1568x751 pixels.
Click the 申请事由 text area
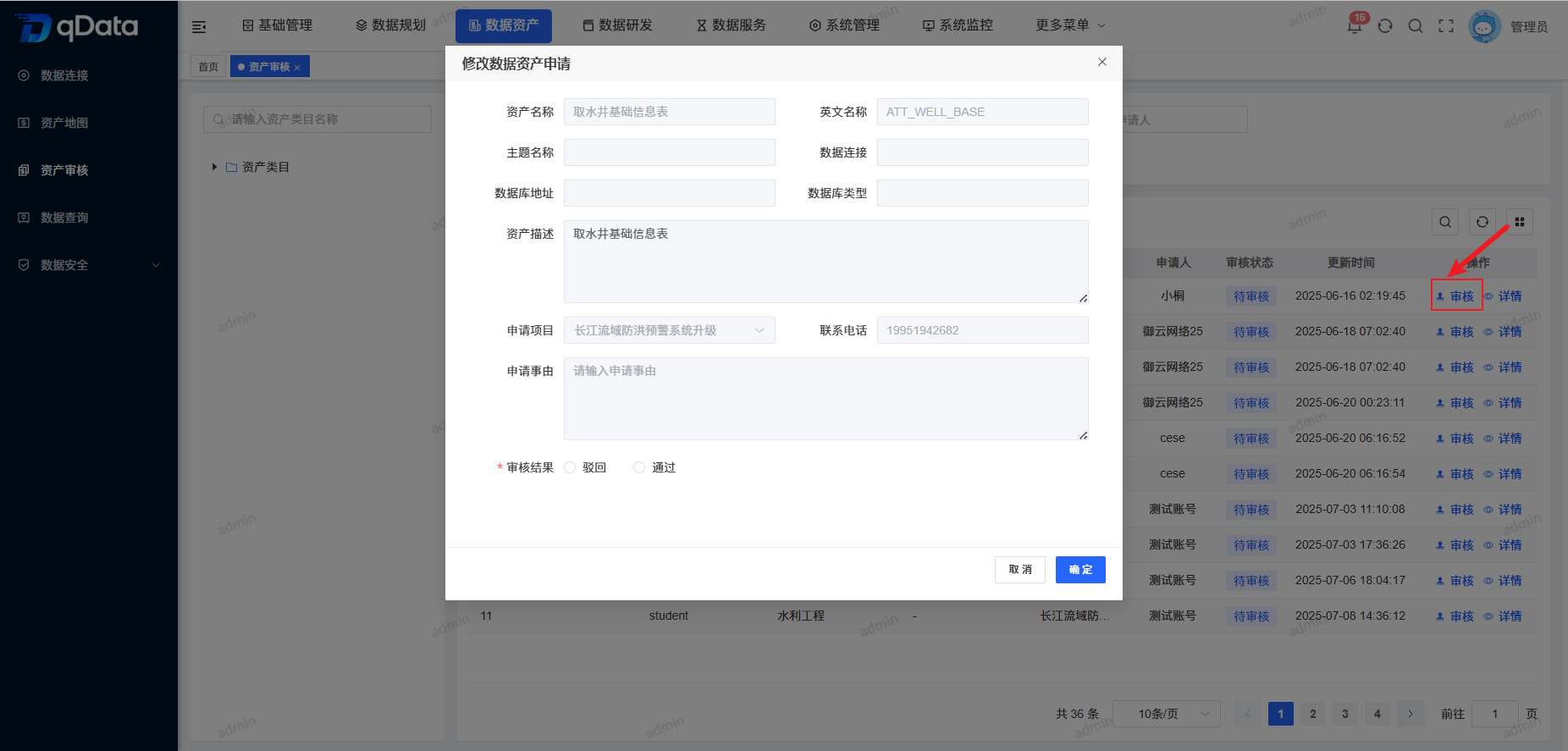pos(826,399)
